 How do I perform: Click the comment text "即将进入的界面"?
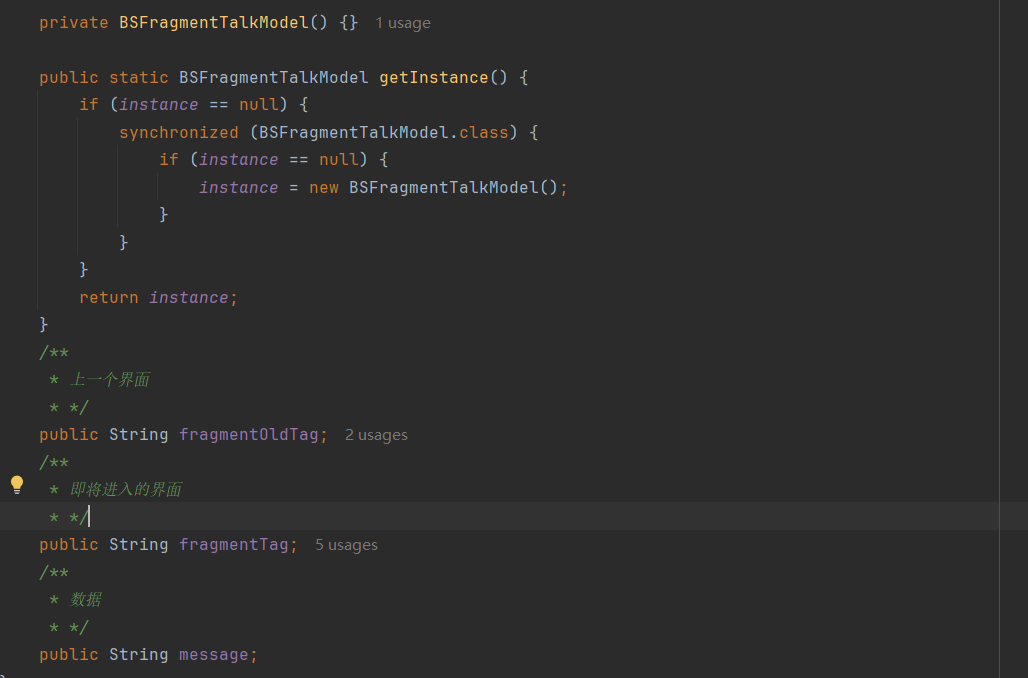coord(126,490)
